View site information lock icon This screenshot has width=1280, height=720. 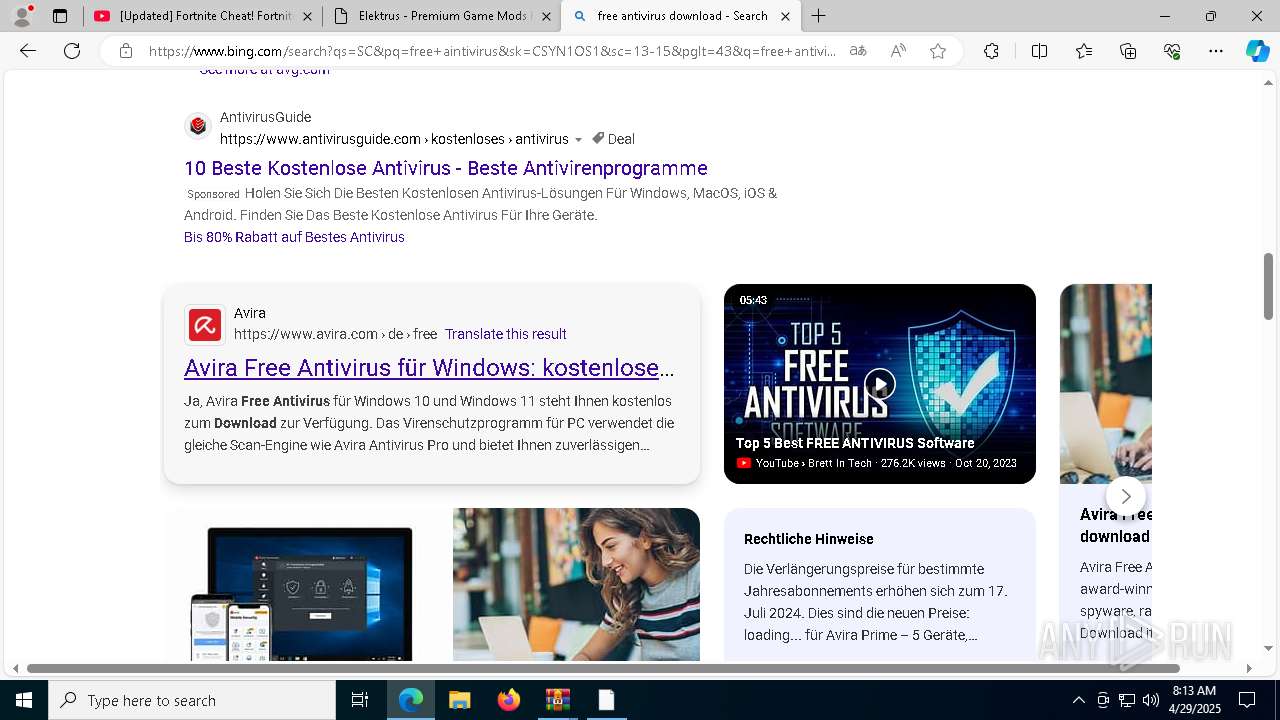125,51
